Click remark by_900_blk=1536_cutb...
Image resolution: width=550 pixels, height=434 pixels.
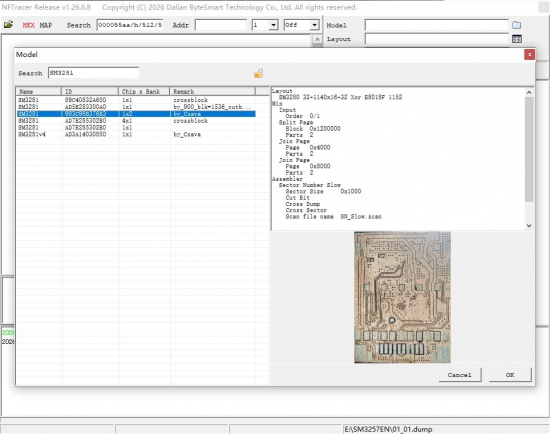pyautogui.click(x=212, y=107)
